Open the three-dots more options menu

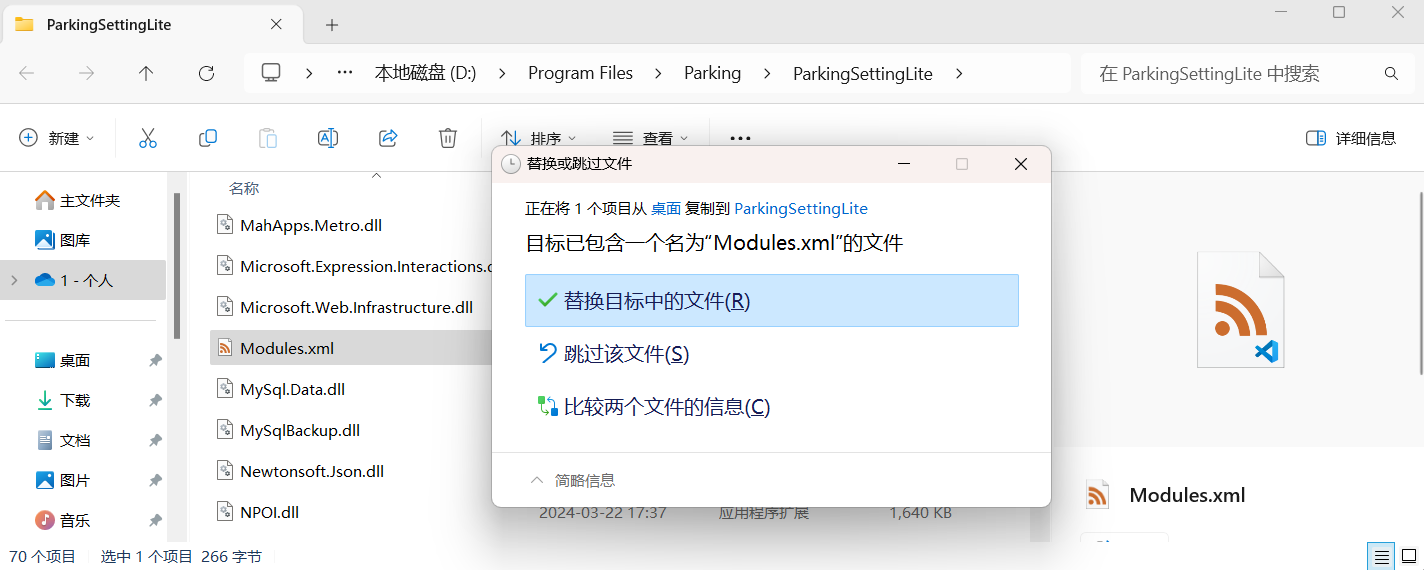740,138
